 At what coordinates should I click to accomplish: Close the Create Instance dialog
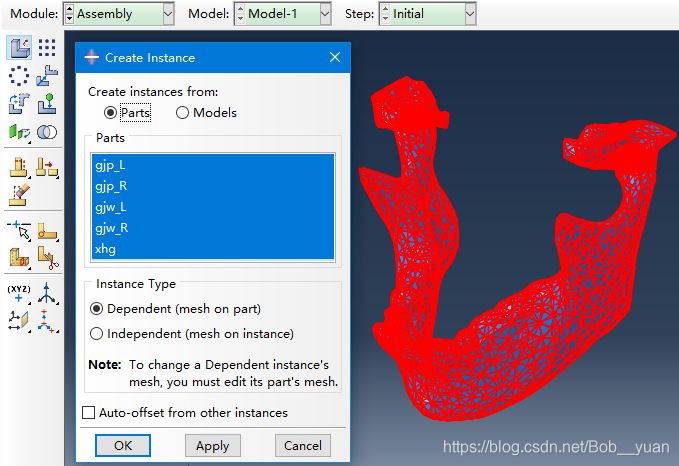tap(336, 58)
